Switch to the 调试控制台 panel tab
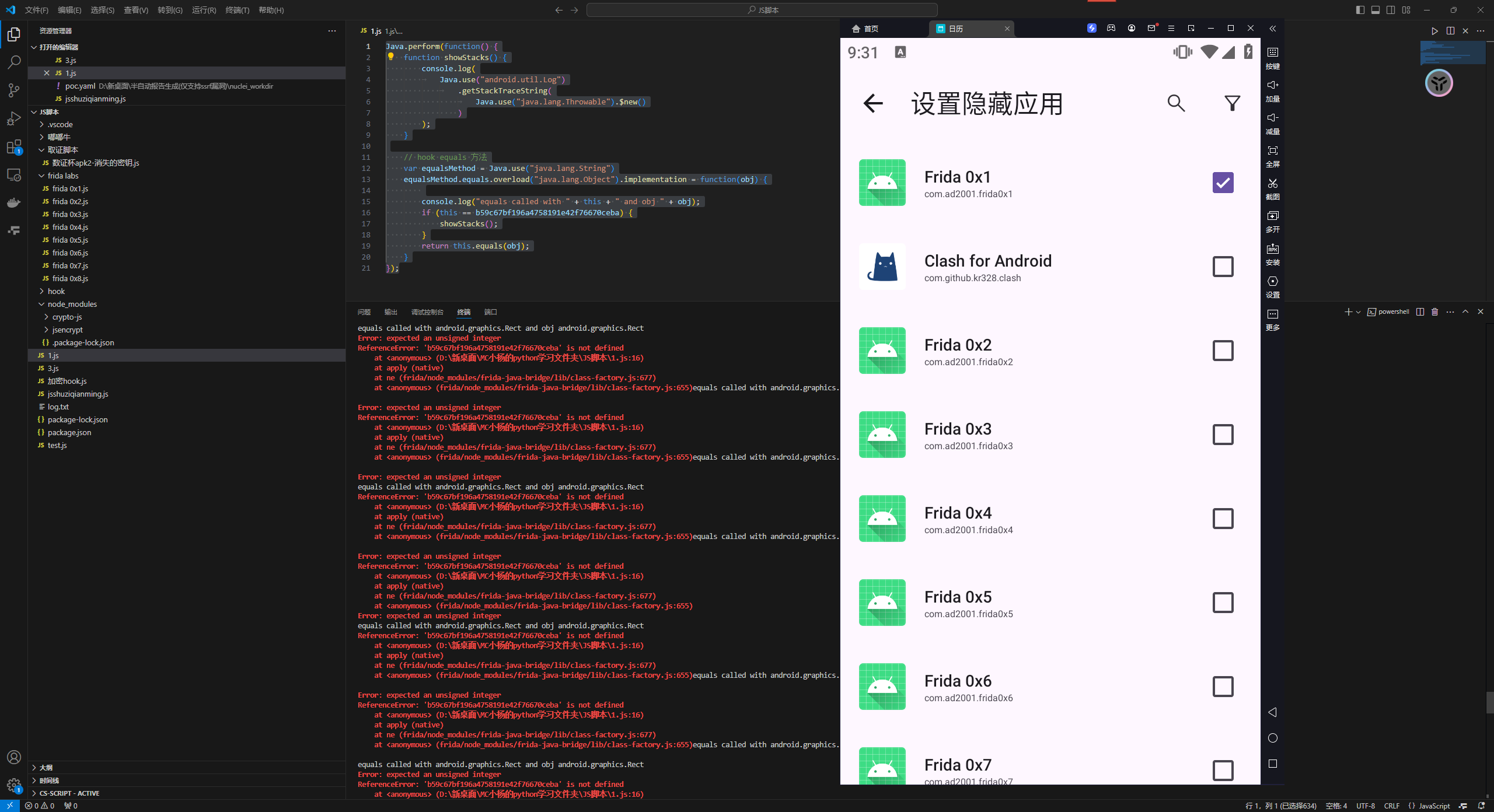 [427, 312]
